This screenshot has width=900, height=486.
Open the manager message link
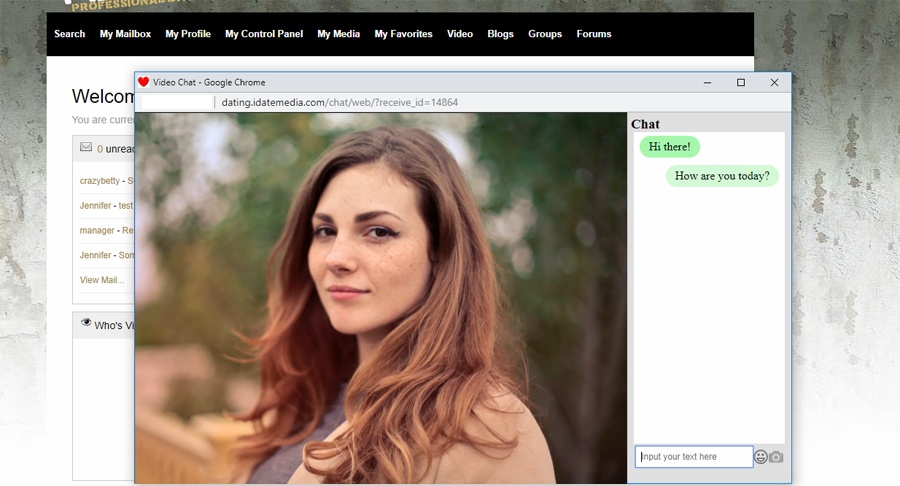click(x=107, y=230)
